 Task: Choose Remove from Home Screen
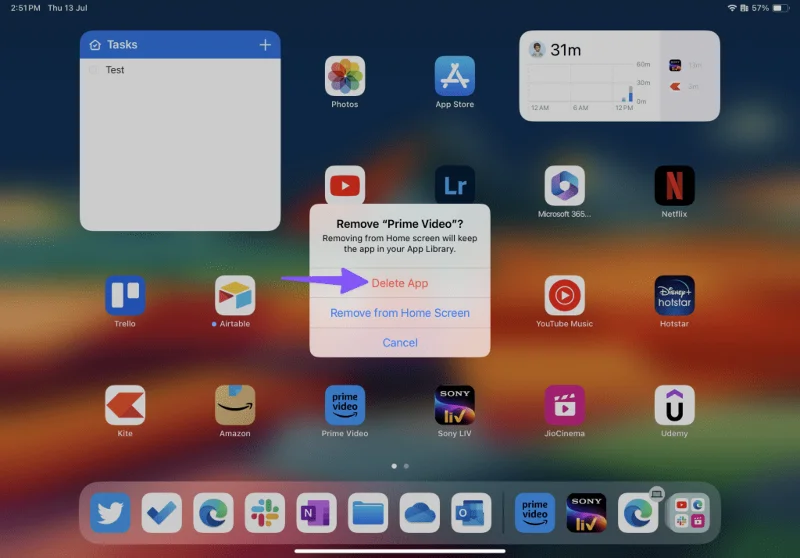pyautogui.click(x=399, y=313)
